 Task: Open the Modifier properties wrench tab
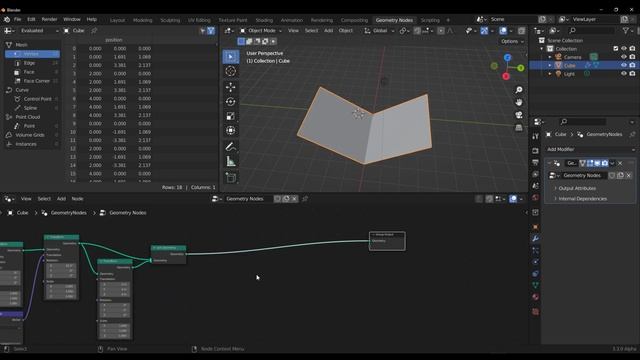coord(535,238)
